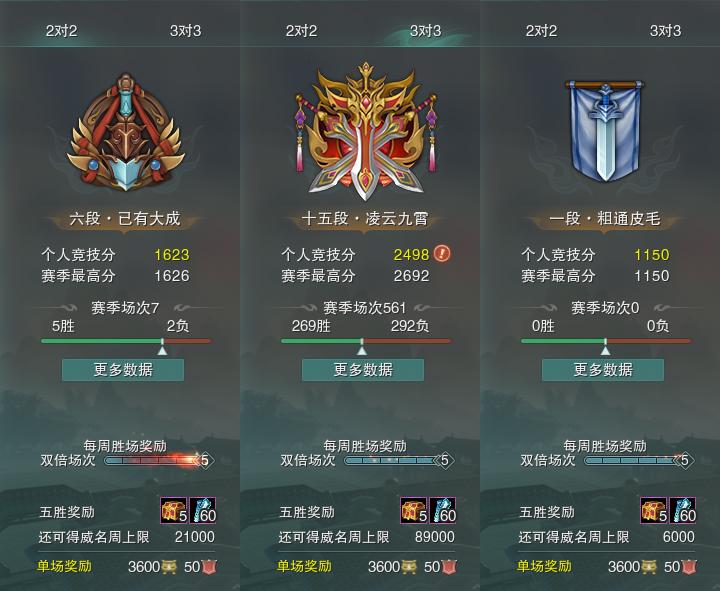The height and width of the screenshot is (591, 720).
Task: Click the blue item reward icon (60) in the left panel
Action: point(203,510)
